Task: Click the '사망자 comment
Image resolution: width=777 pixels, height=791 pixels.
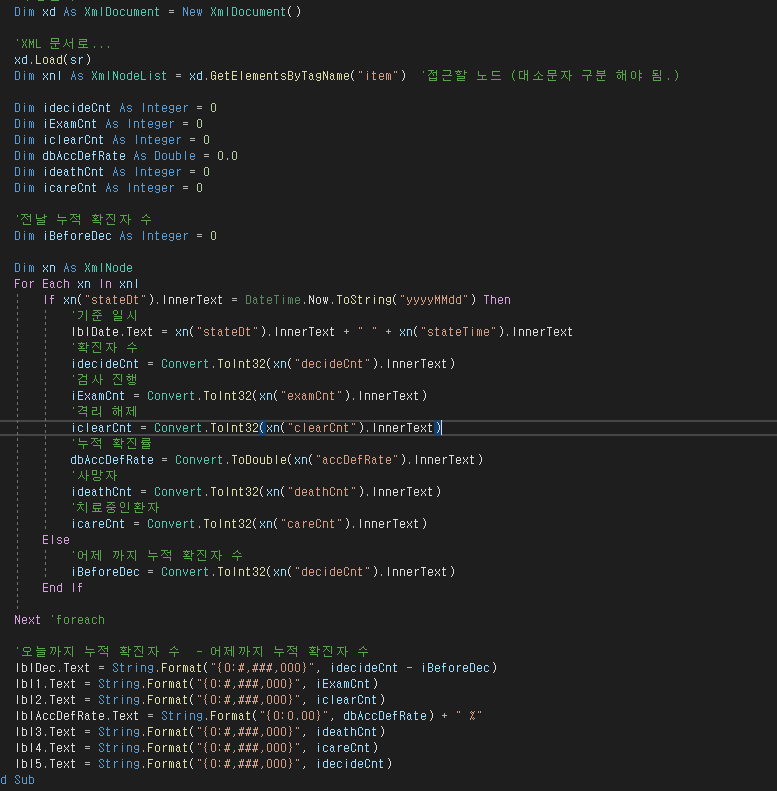Action: tap(94, 476)
